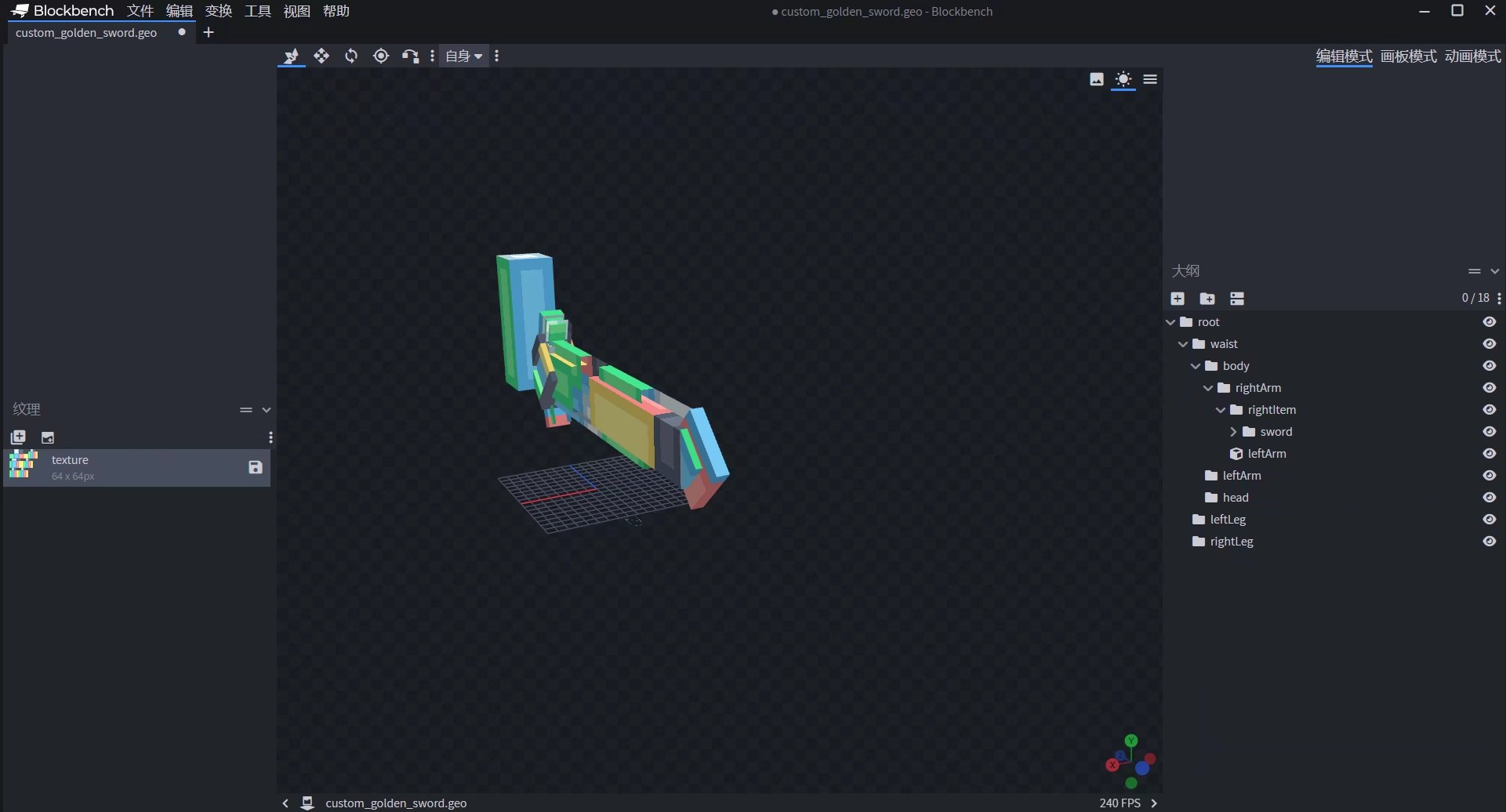Select the Pivot tool
1506x812 pixels.
point(381,56)
